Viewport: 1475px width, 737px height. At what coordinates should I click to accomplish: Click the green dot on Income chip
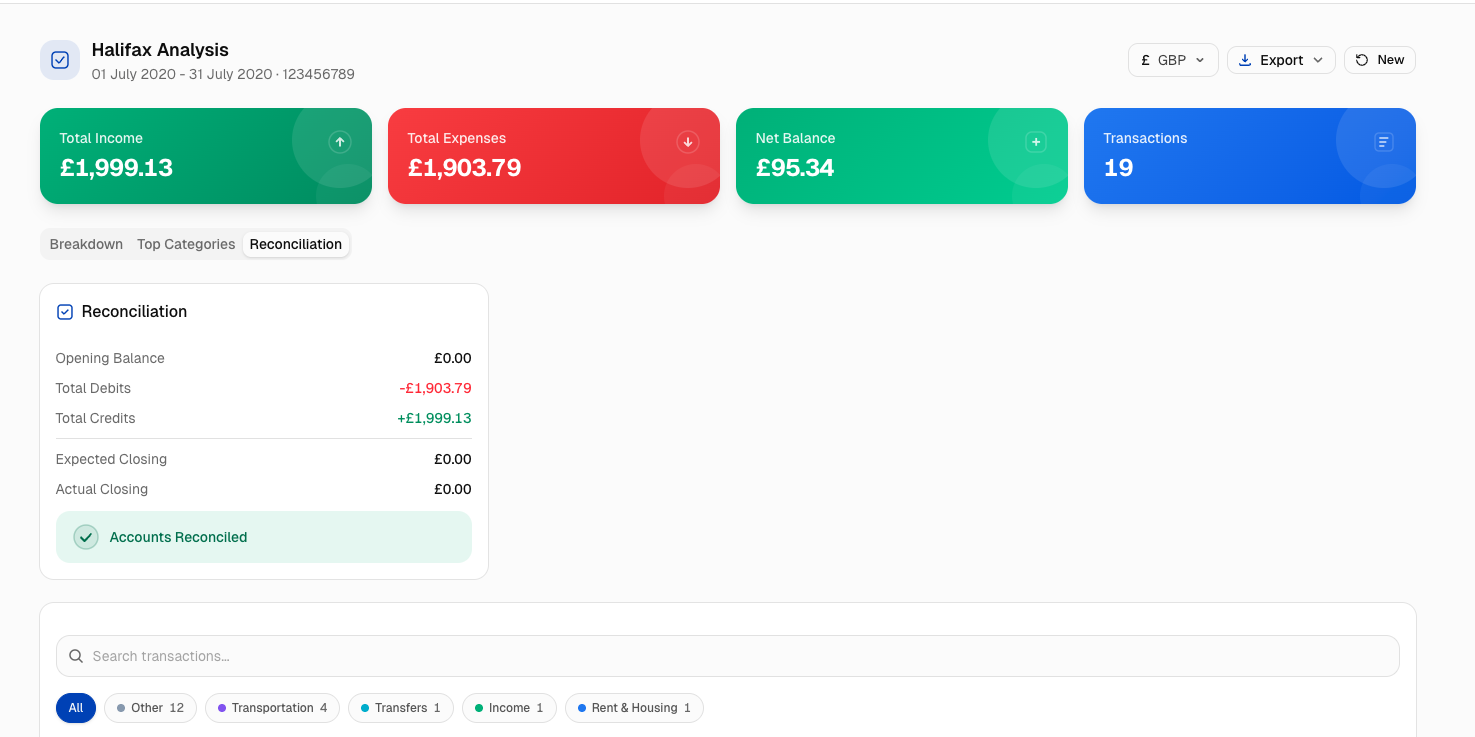pyautogui.click(x=479, y=708)
